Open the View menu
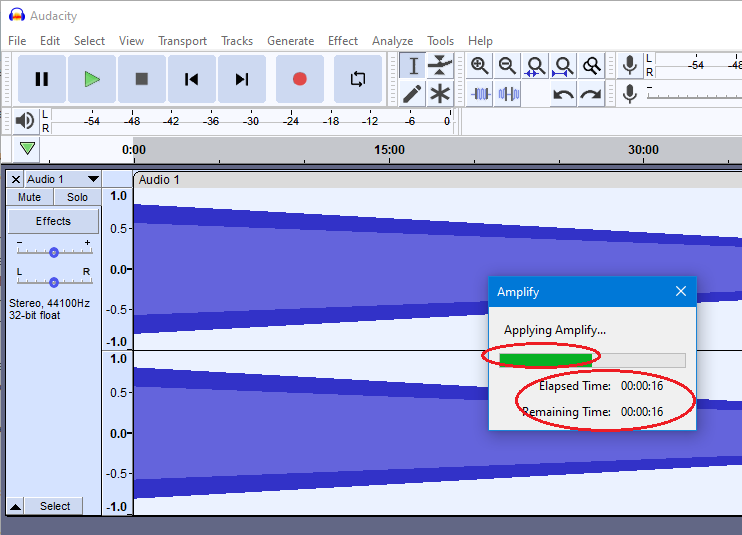 click(x=131, y=41)
